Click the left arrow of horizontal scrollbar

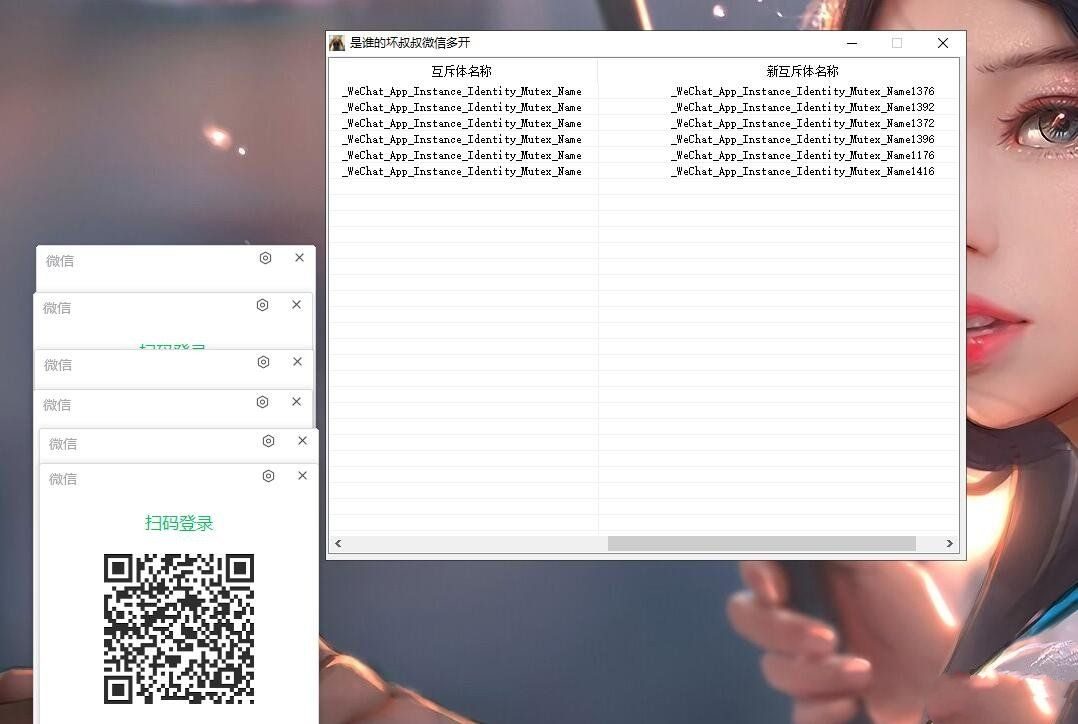click(338, 544)
